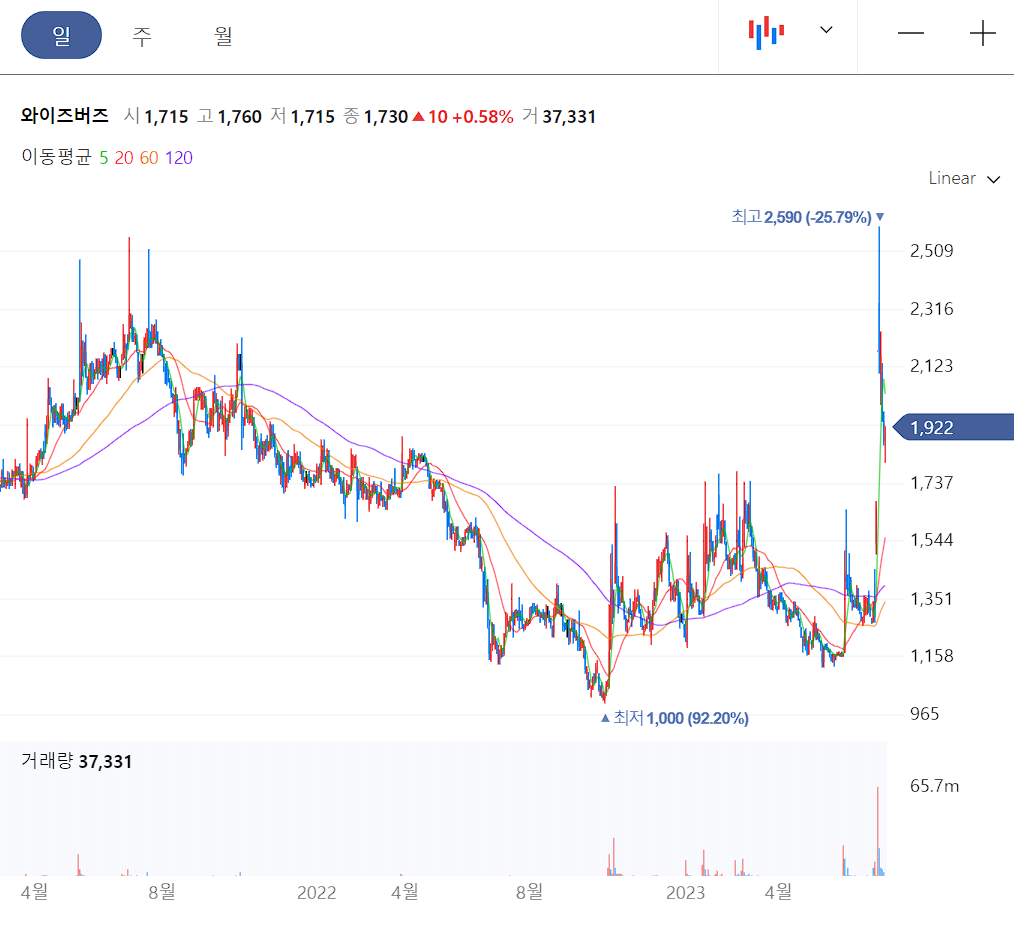The width and height of the screenshot is (1014, 926).
Task: Click the 1,737 price axis label
Action: click(931, 482)
